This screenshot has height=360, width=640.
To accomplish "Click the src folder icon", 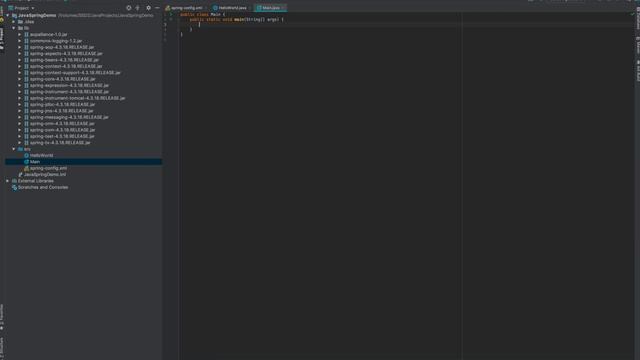I will point(20,149).
